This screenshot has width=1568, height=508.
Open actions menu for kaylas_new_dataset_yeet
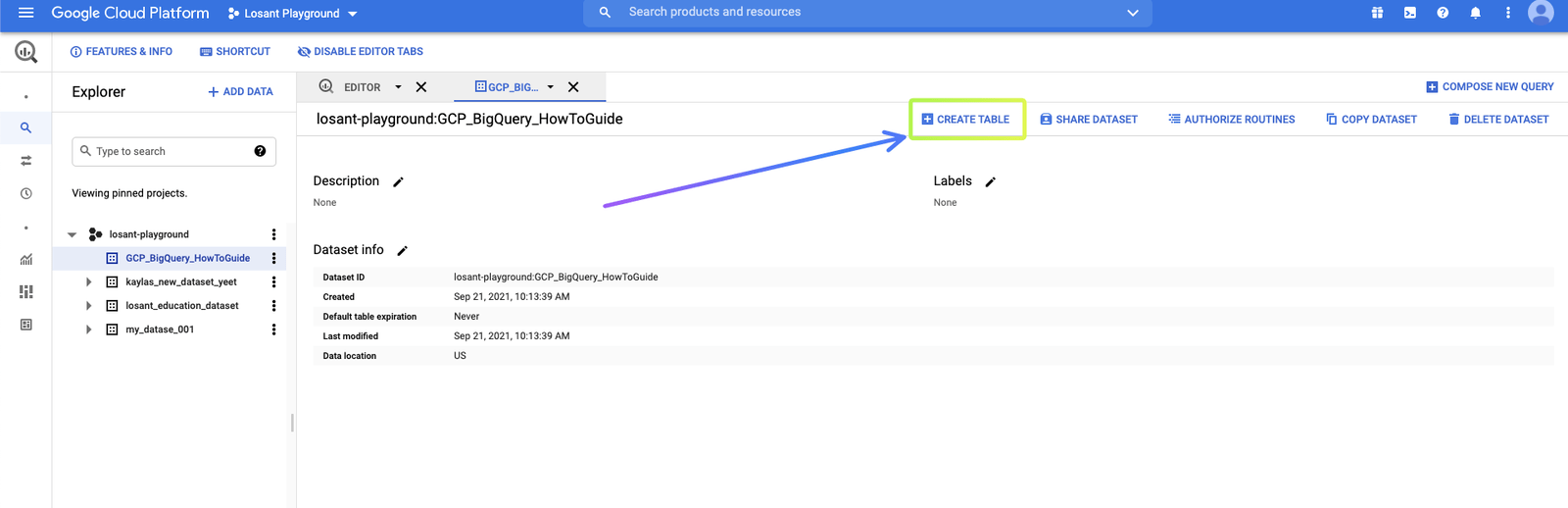point(273,282)
